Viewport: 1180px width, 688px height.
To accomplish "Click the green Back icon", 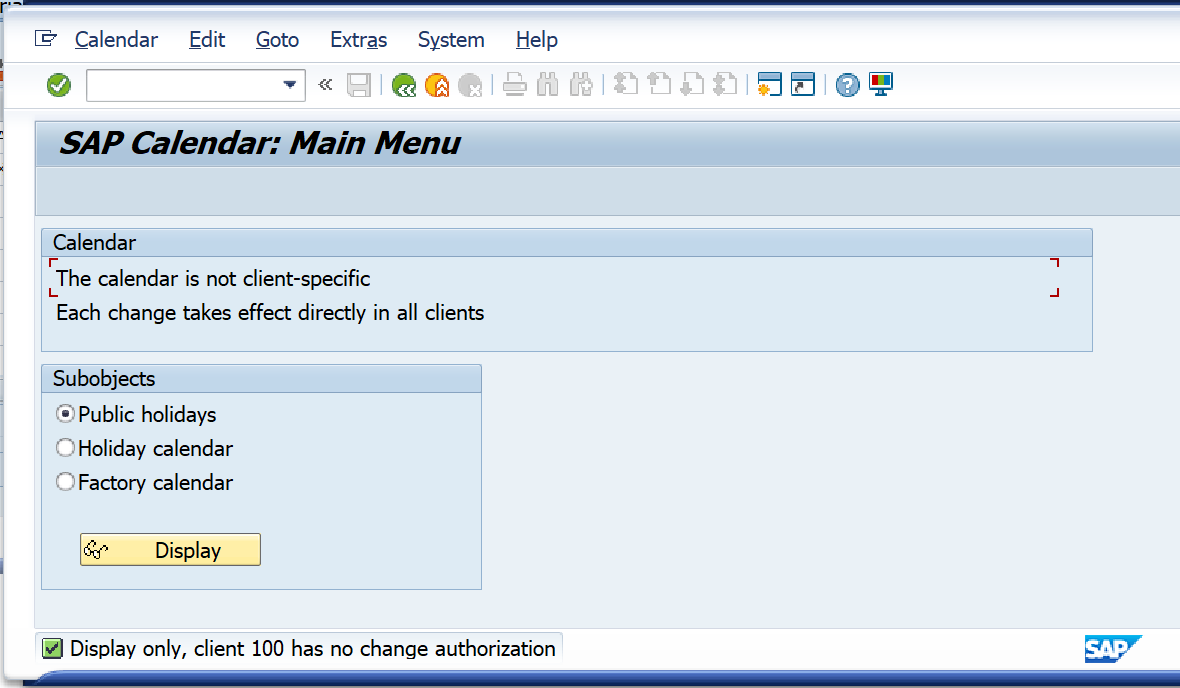I will tap(404, 85).
